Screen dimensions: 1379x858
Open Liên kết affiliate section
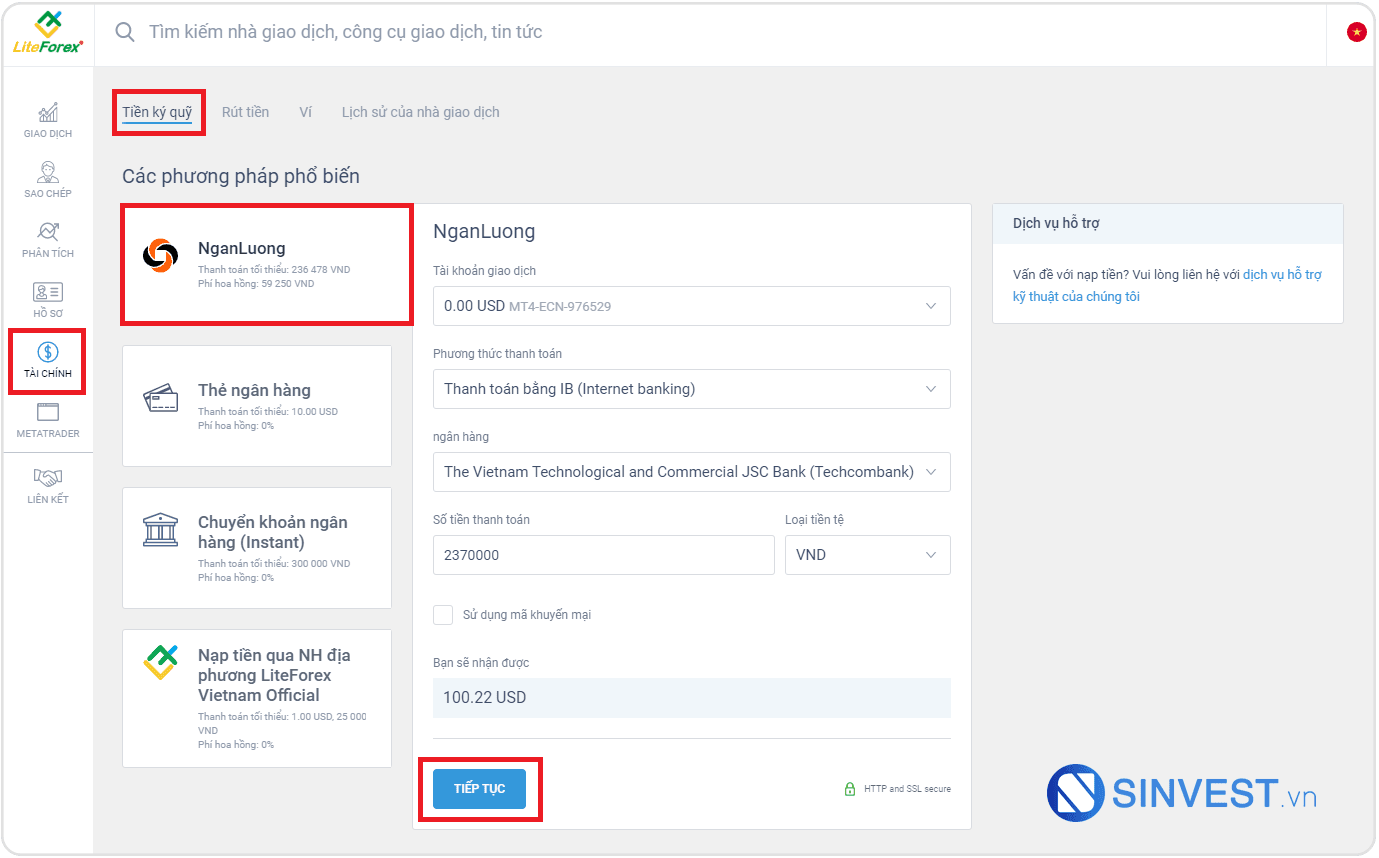48,486
